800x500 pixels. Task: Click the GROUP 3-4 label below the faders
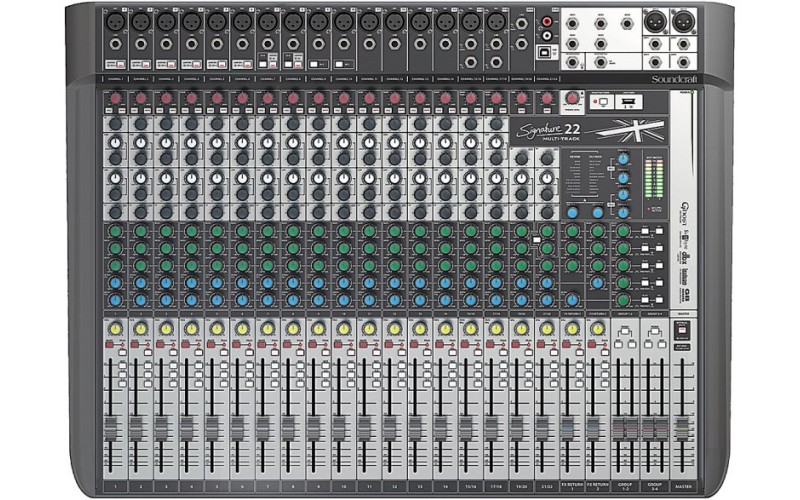655,486
